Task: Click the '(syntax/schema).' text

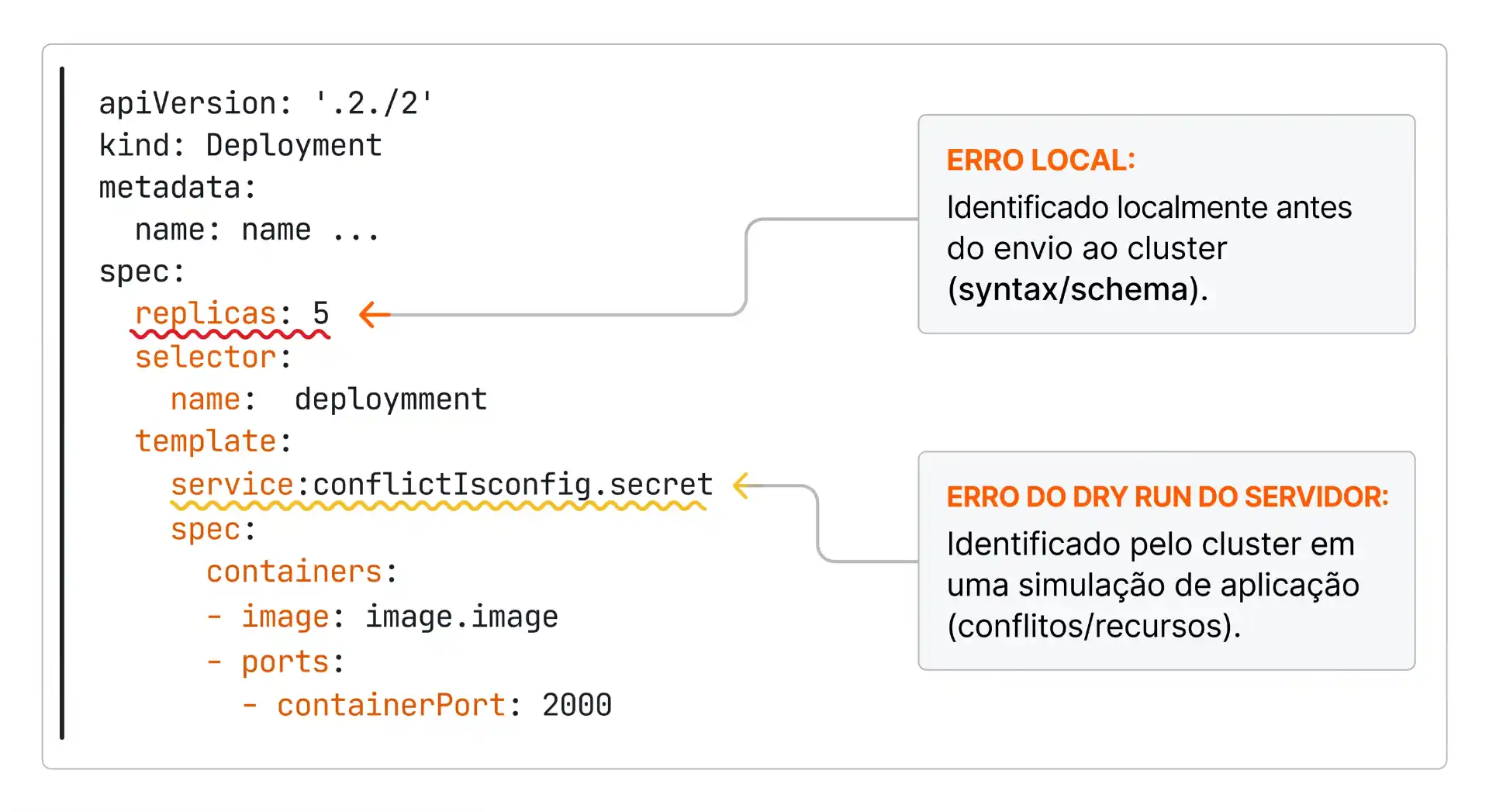Action: click(x=1077, y=290)
